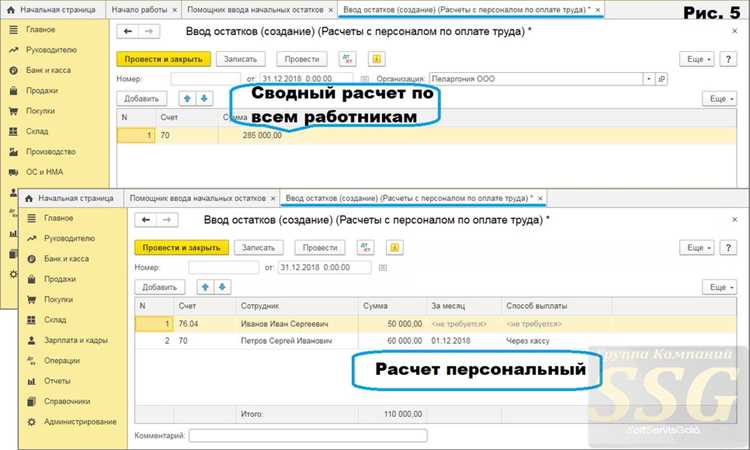The height and width of the screenshot is (450, 750).
Task: Click Добавить button in front window
Action: (x=160, y=287)
